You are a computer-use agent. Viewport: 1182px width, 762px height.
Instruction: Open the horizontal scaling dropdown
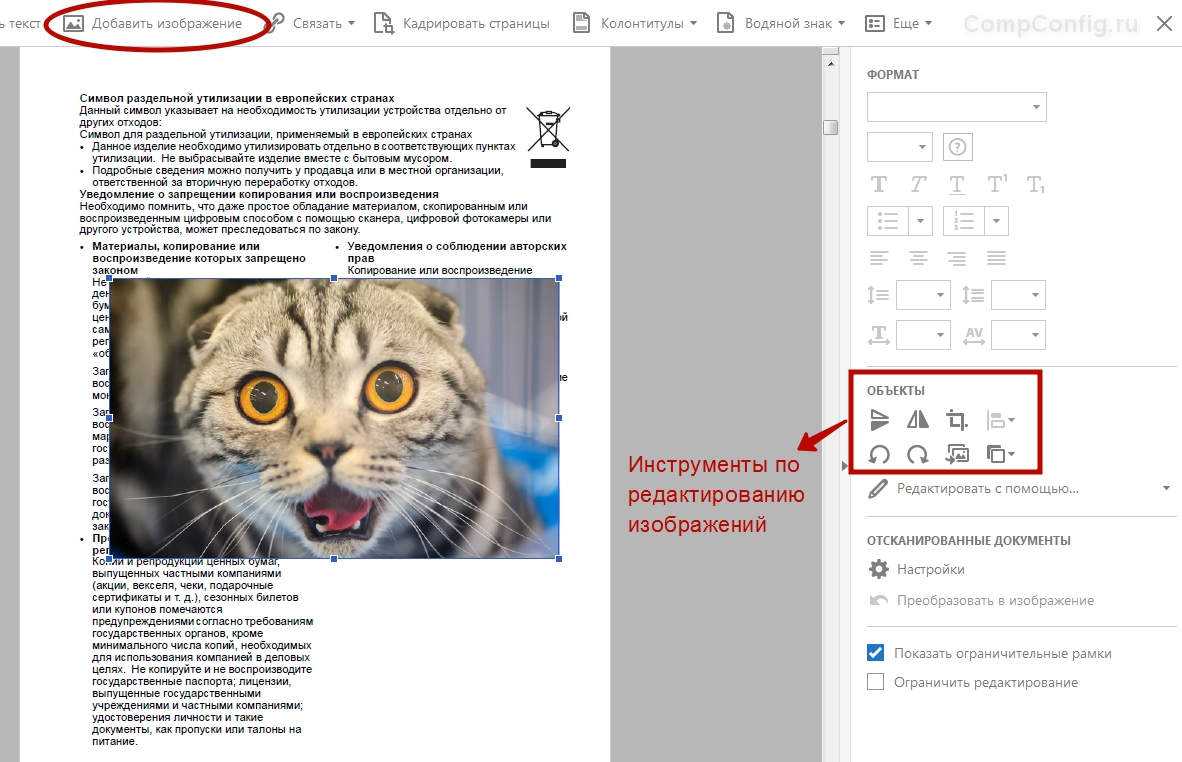point(923,334)
